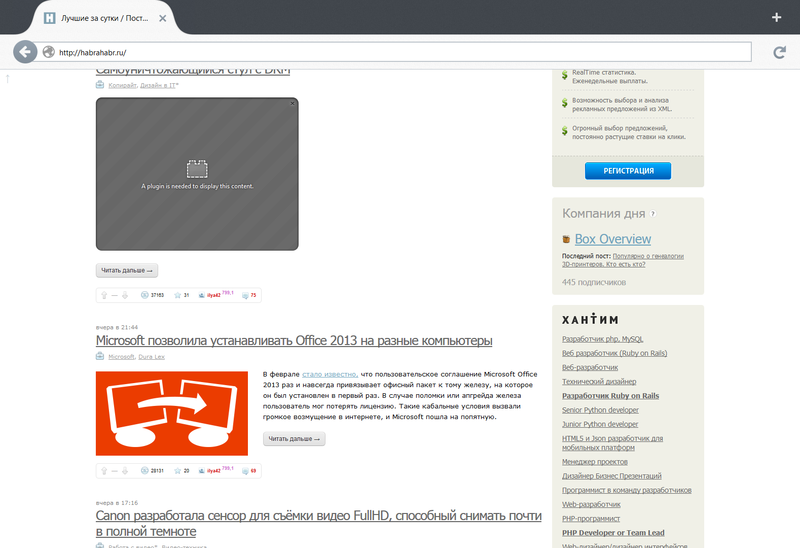Click the Box Overview company logo icon
800x548 pixels.
pos(566,239)
